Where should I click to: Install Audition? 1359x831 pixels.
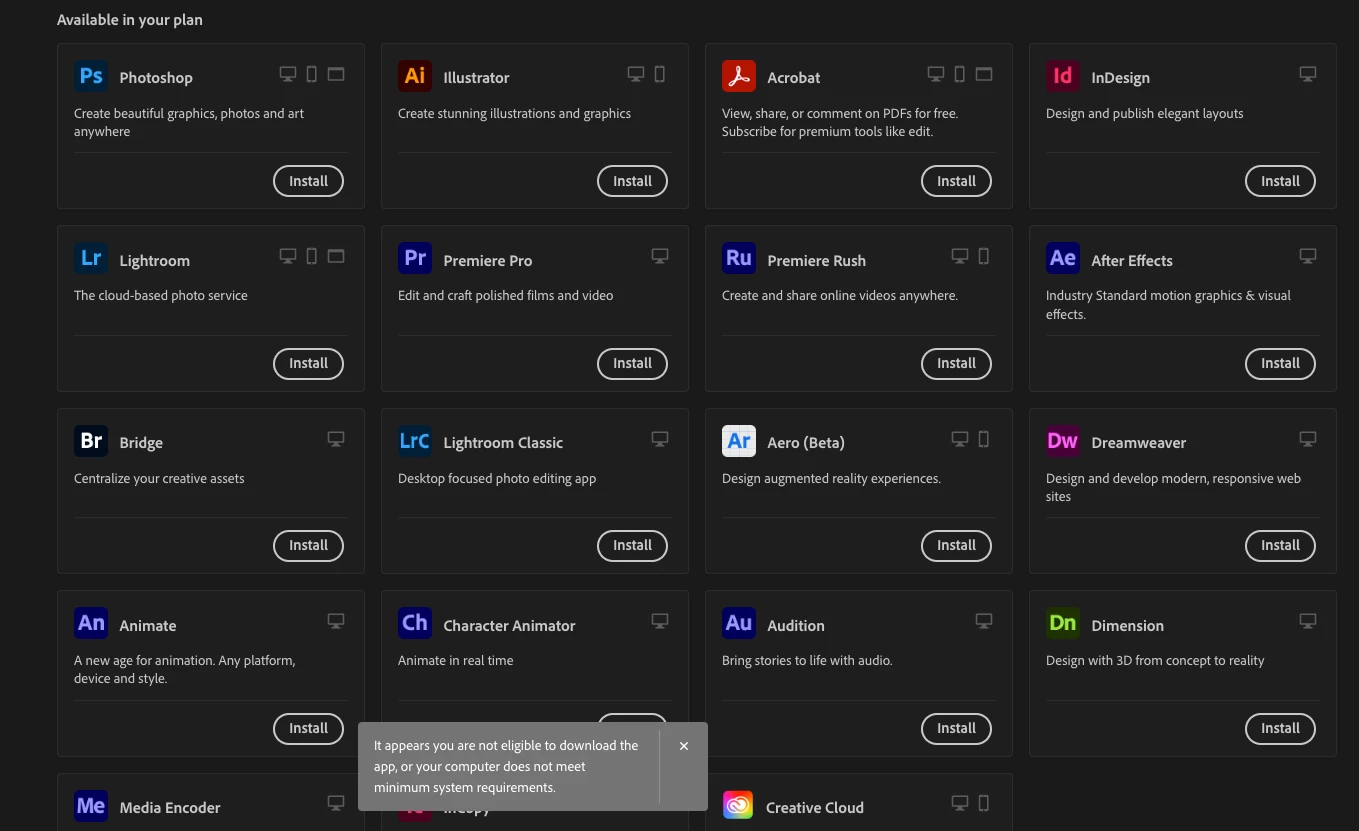coord(956,728)
